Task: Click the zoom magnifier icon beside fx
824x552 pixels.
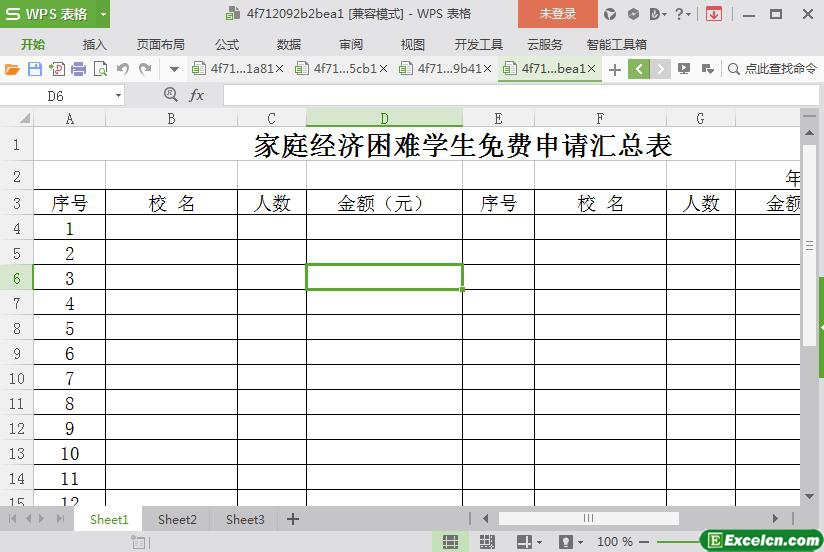Action: (x=170, y=95)
